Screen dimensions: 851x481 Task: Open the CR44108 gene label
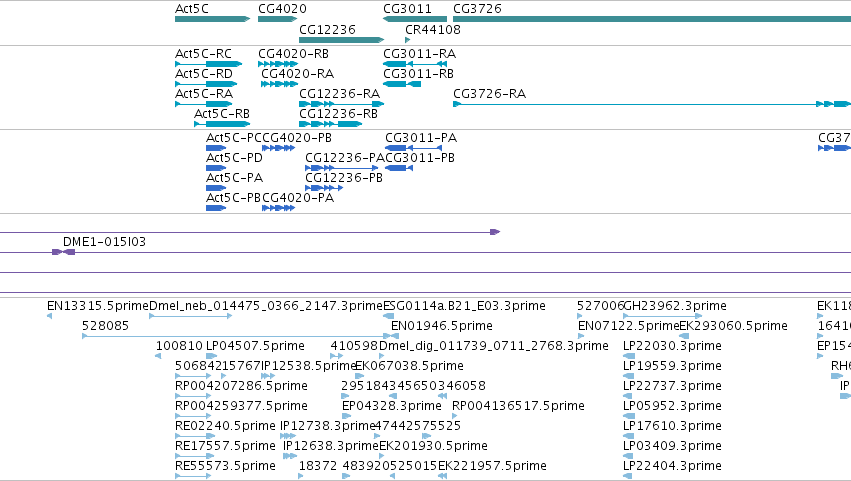click(433, 30)
